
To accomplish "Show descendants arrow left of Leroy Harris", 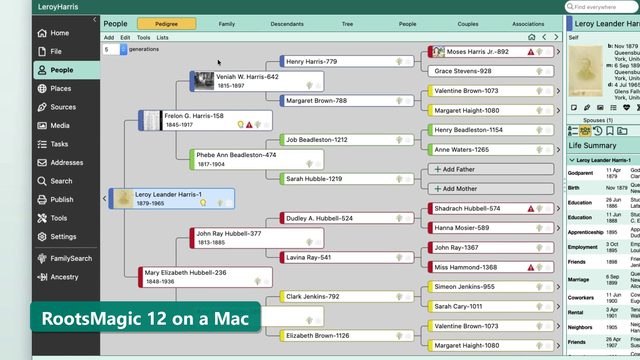I will 104,198.
